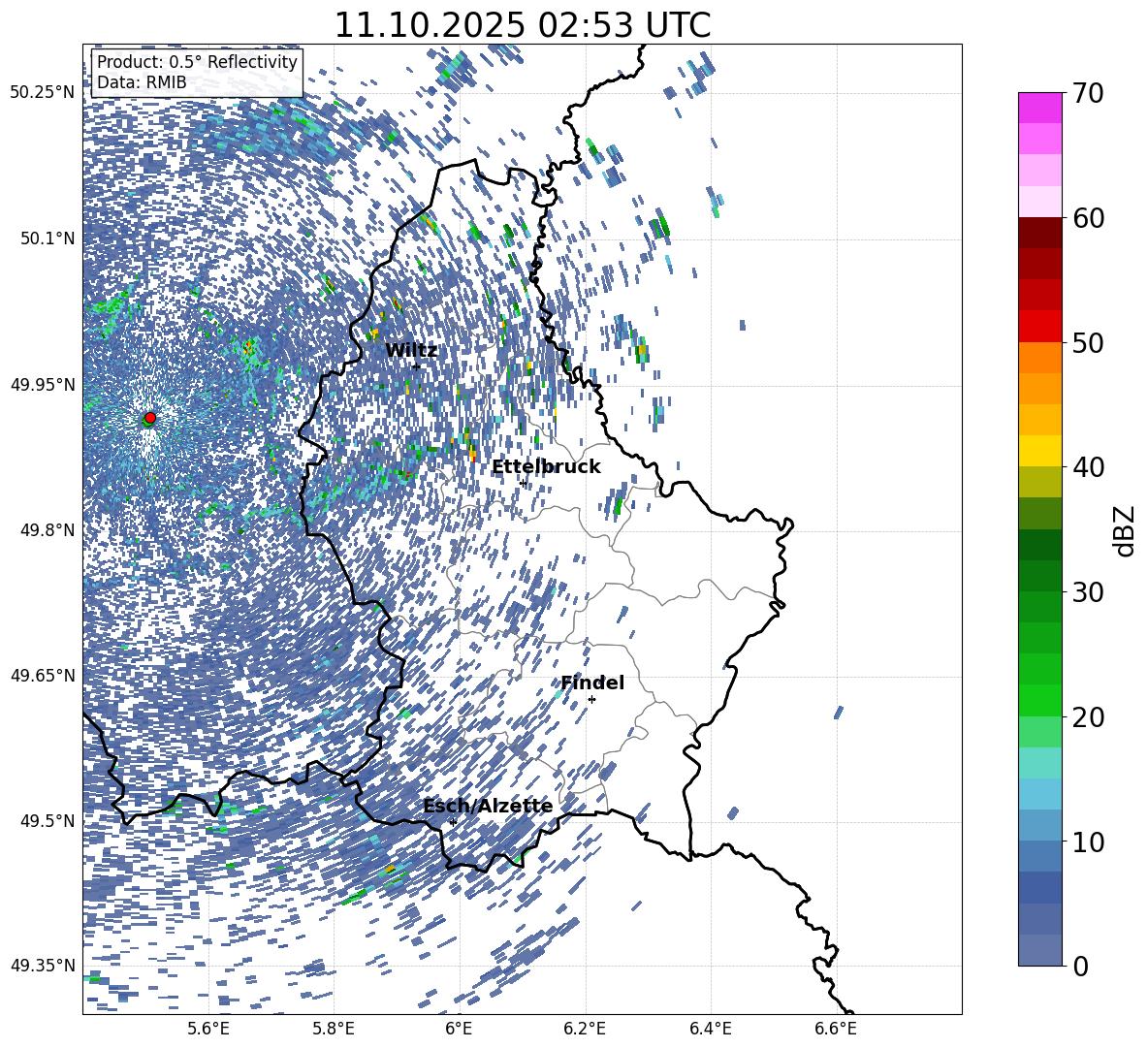The image size is (1148, 1048).
Task: Click the 6.4°E longitude label
Action: coord(710,1029)
